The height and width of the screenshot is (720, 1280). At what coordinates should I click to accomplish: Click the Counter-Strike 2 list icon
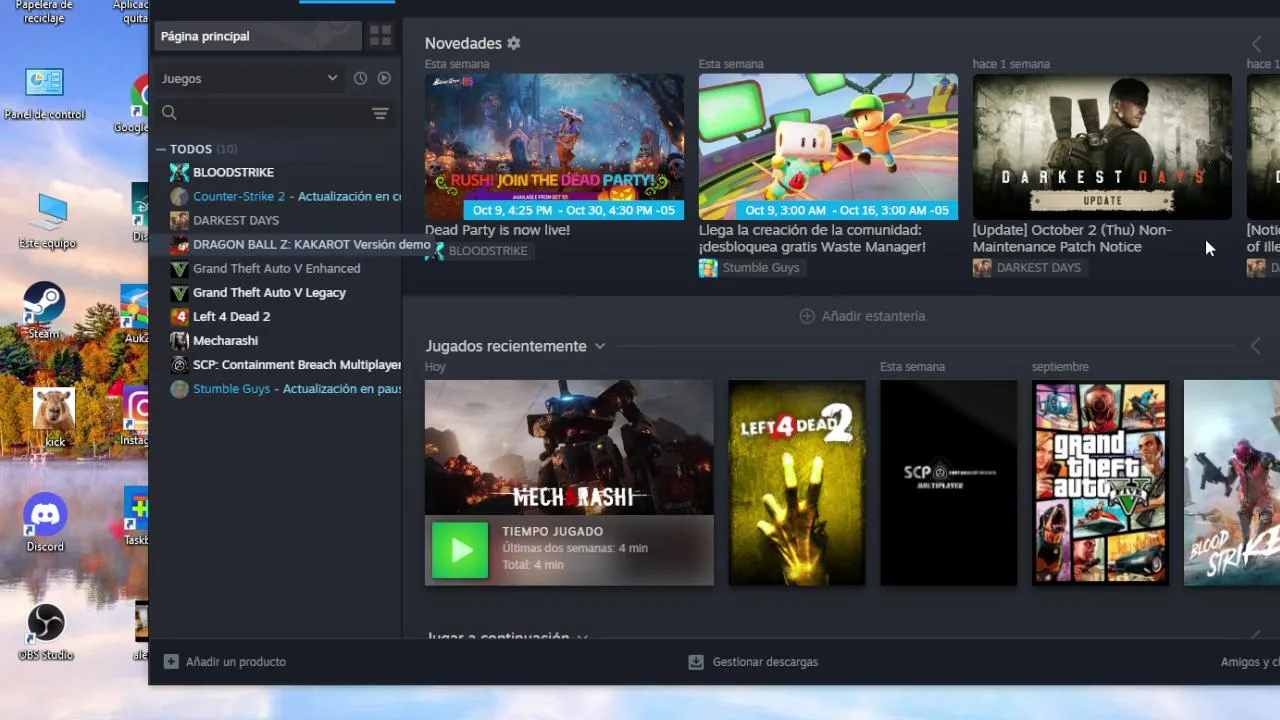[179, 196]
